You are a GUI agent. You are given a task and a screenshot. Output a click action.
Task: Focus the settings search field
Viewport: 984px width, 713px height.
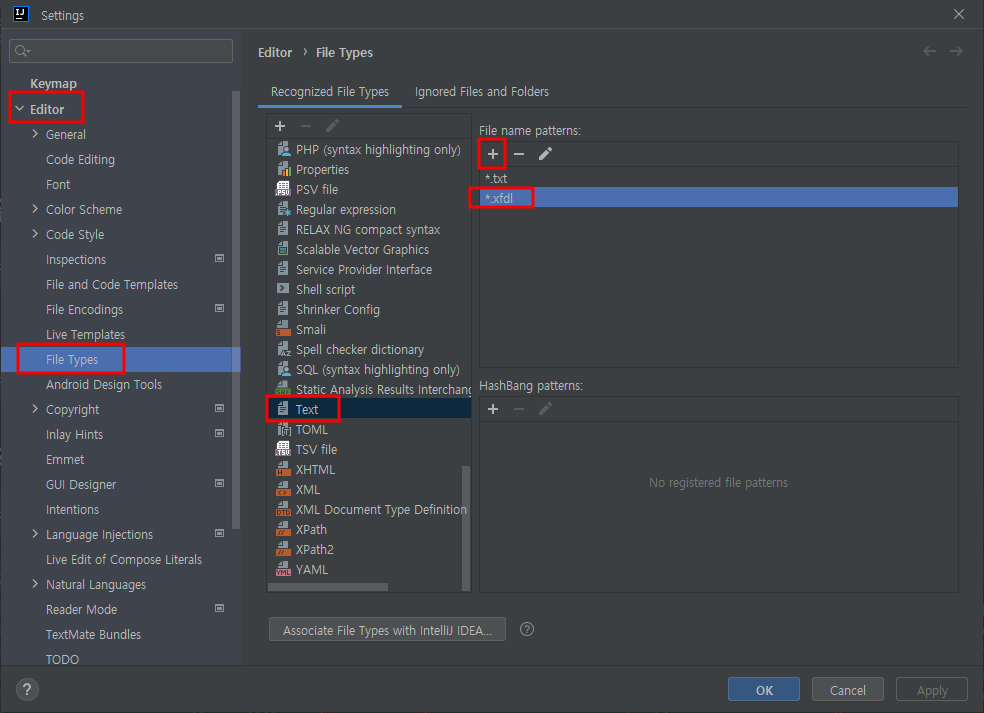(x=121, y=51)
